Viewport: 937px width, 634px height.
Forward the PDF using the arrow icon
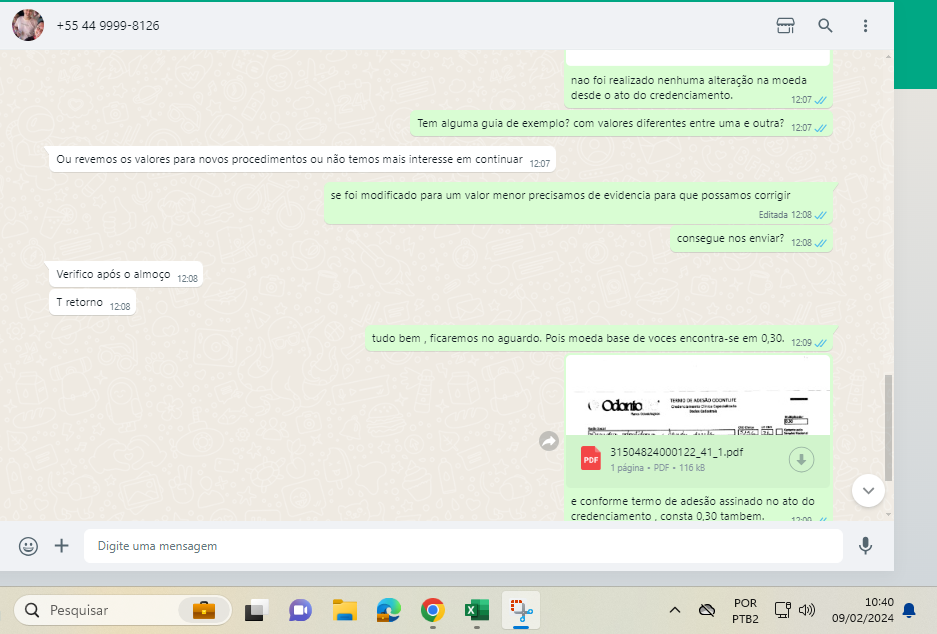pyautogui.click(x=549, y=441)
